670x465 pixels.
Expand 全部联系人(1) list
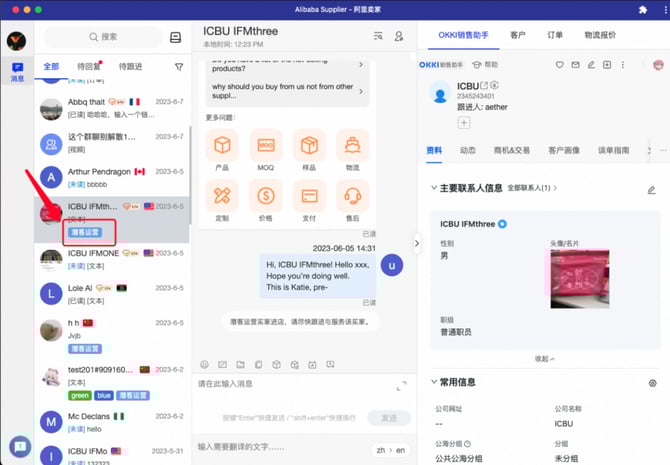pos(532,188)
